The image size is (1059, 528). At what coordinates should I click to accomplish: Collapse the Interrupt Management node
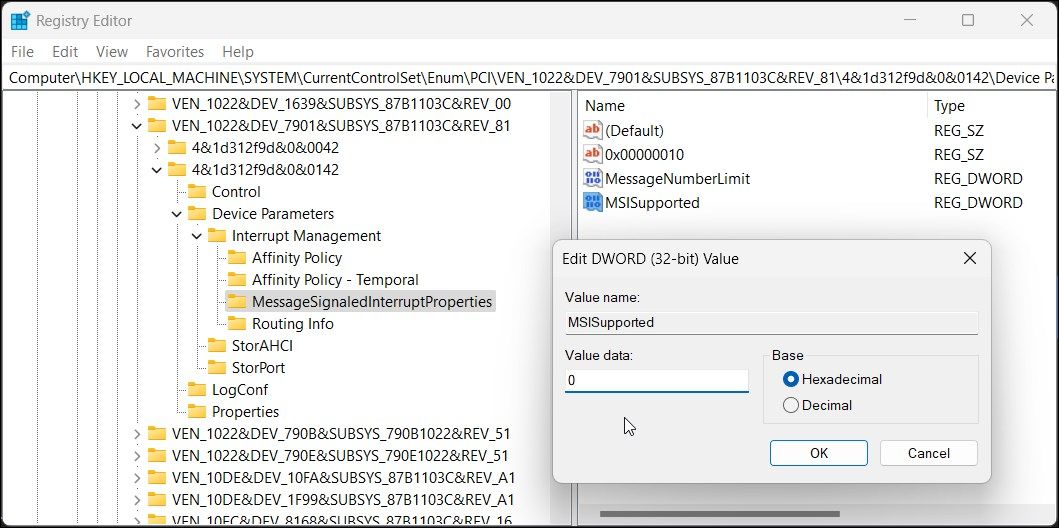tap(196, 236)
